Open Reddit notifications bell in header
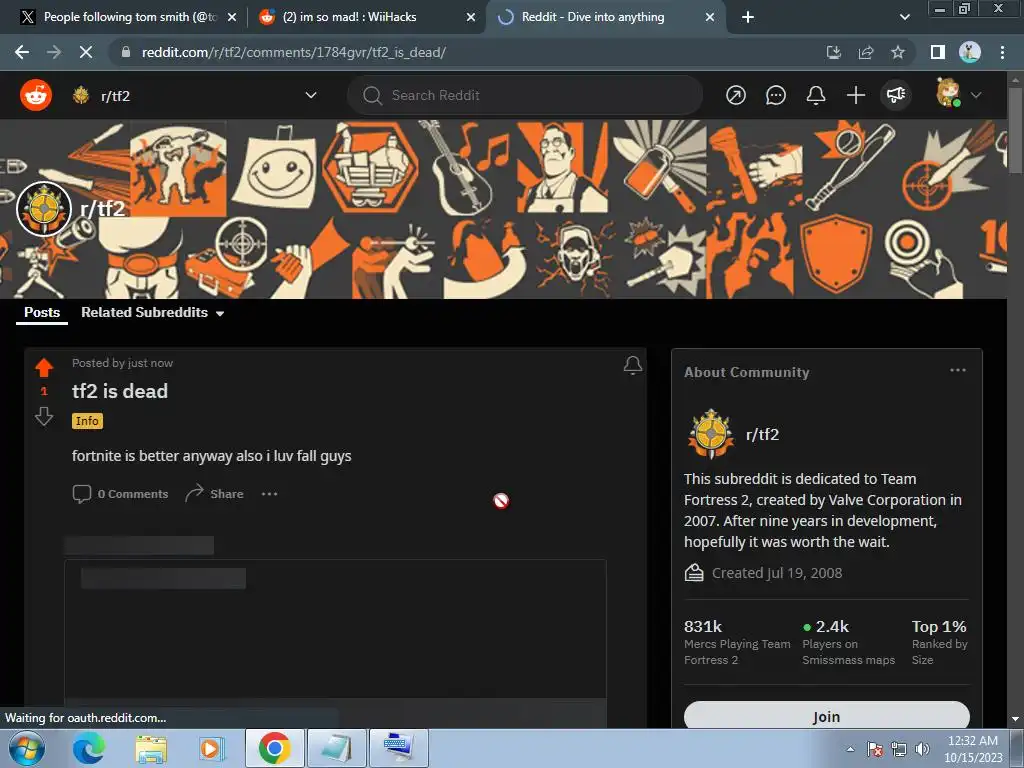 coord(816,95)
